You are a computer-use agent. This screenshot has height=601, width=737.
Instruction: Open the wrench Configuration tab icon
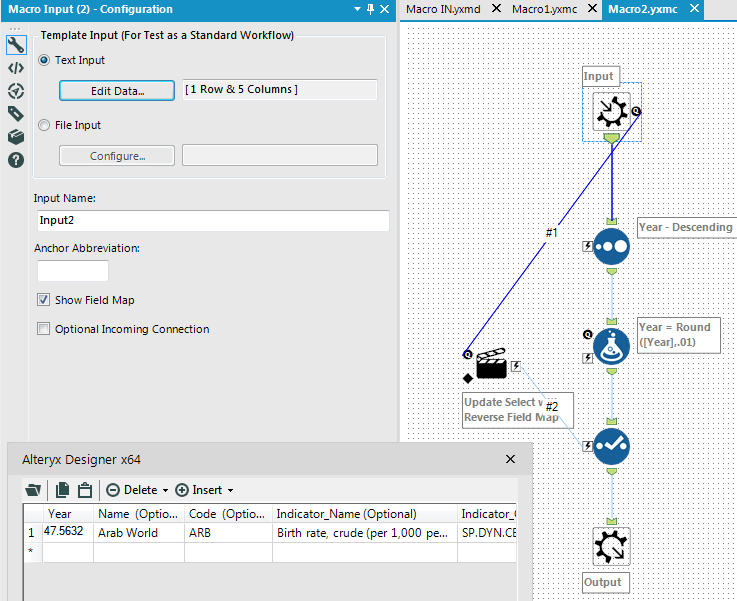coord(16,46)
